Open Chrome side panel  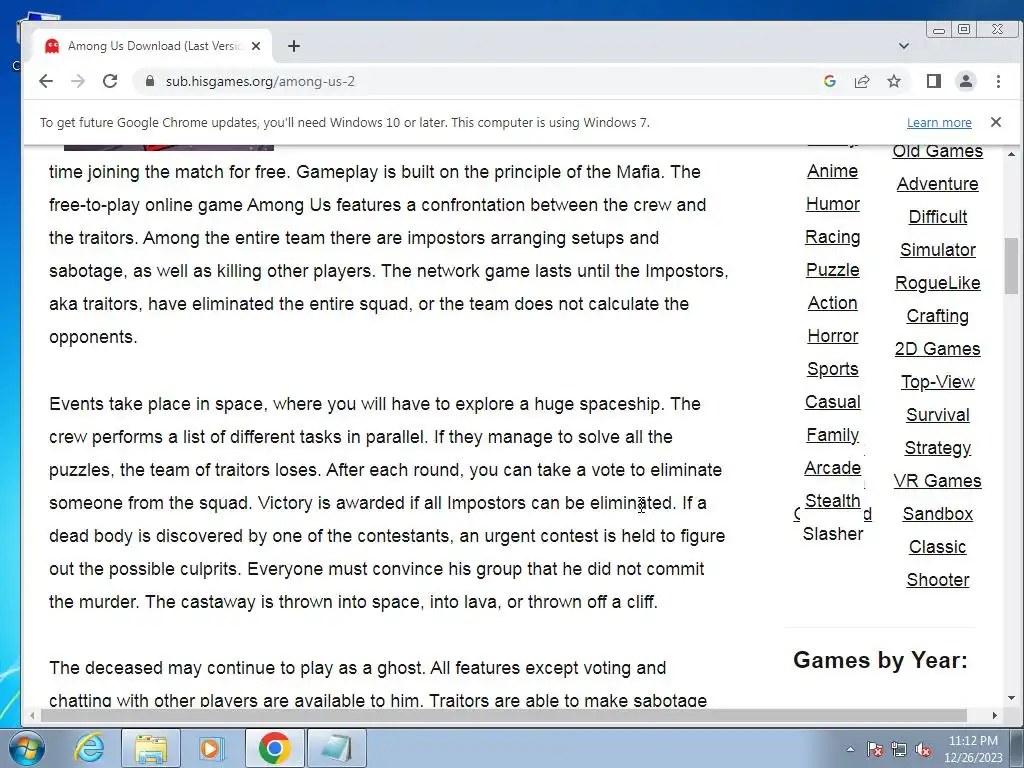tap(934, 81)
